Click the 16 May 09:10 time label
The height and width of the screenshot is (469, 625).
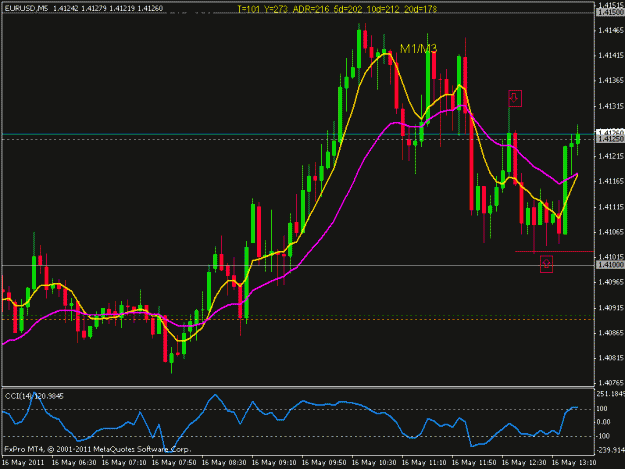pos(274,463)
